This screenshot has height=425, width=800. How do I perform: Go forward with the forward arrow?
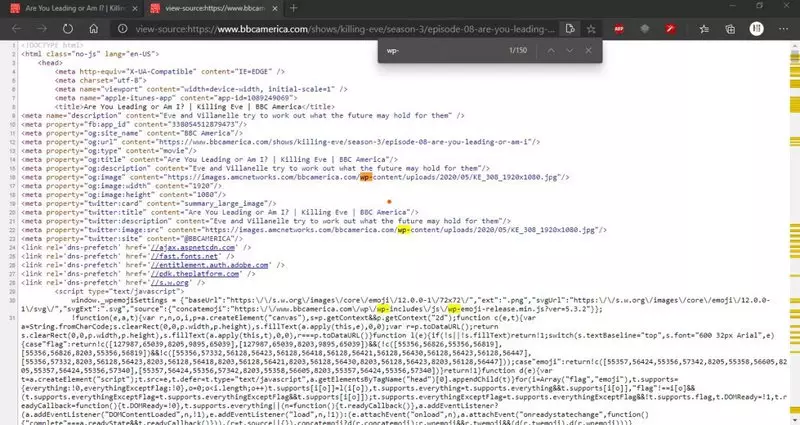click(x=42, y=29)
